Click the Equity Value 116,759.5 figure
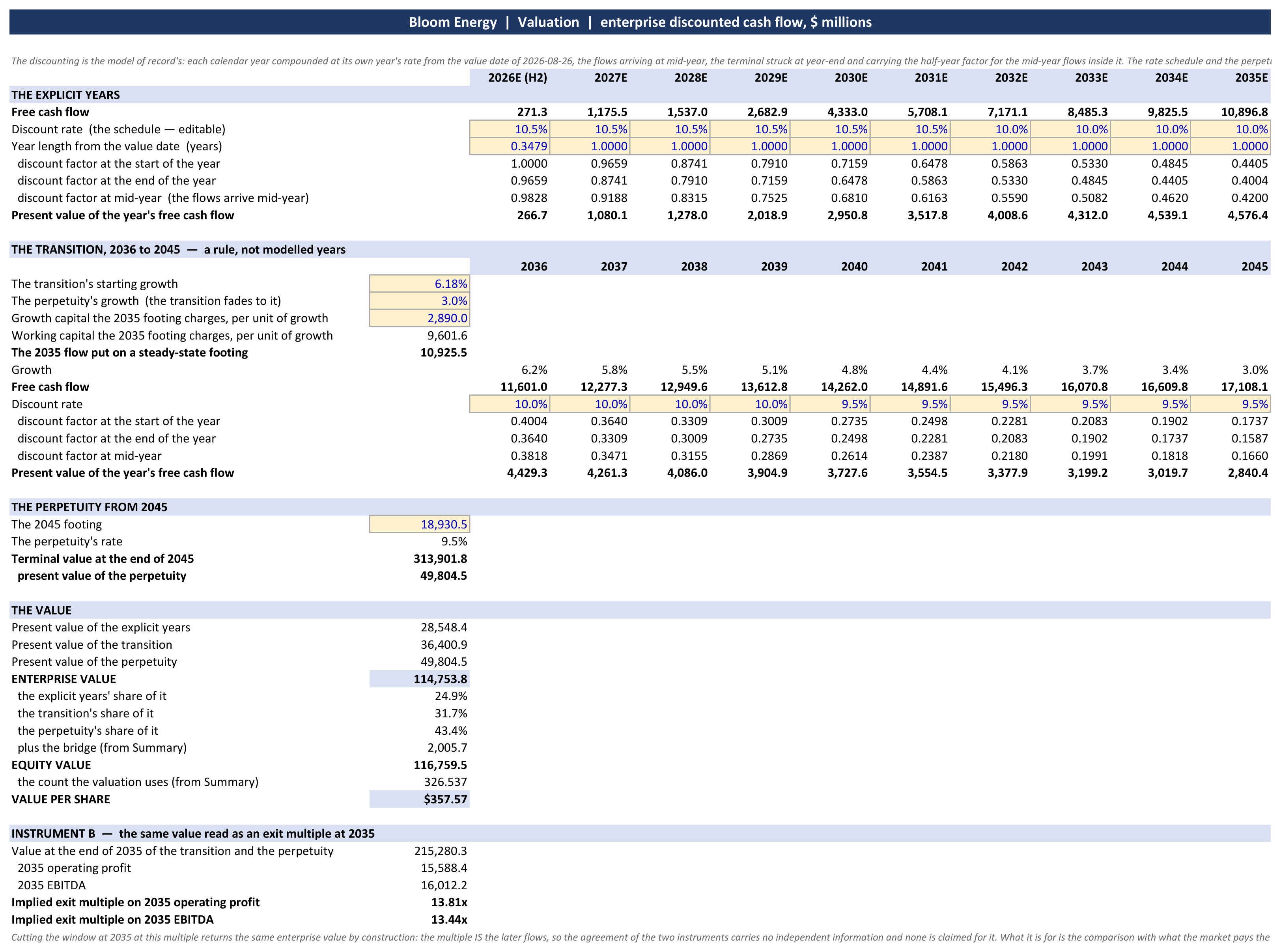 pos(440,765)
